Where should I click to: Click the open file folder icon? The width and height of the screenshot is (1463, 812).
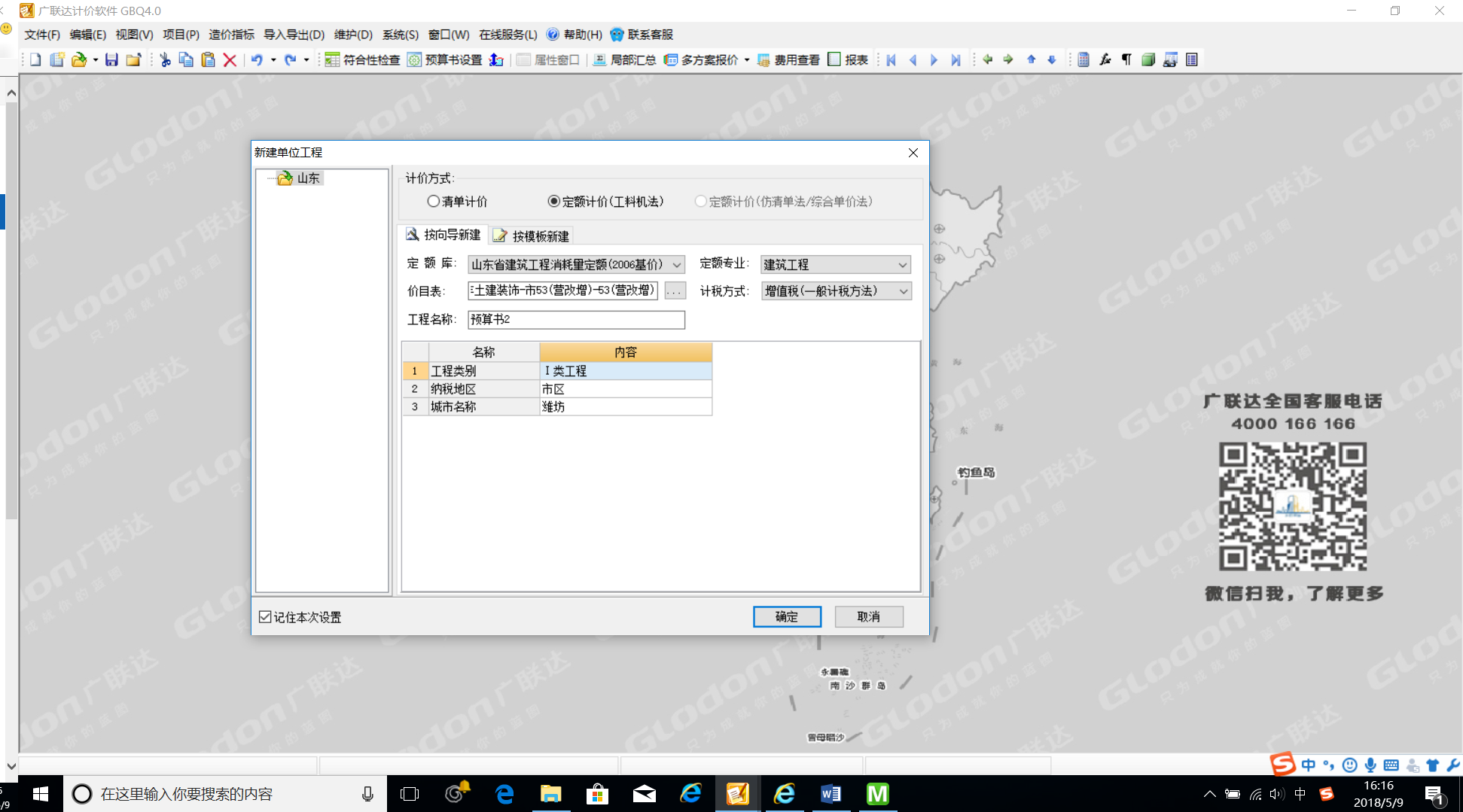78,60
